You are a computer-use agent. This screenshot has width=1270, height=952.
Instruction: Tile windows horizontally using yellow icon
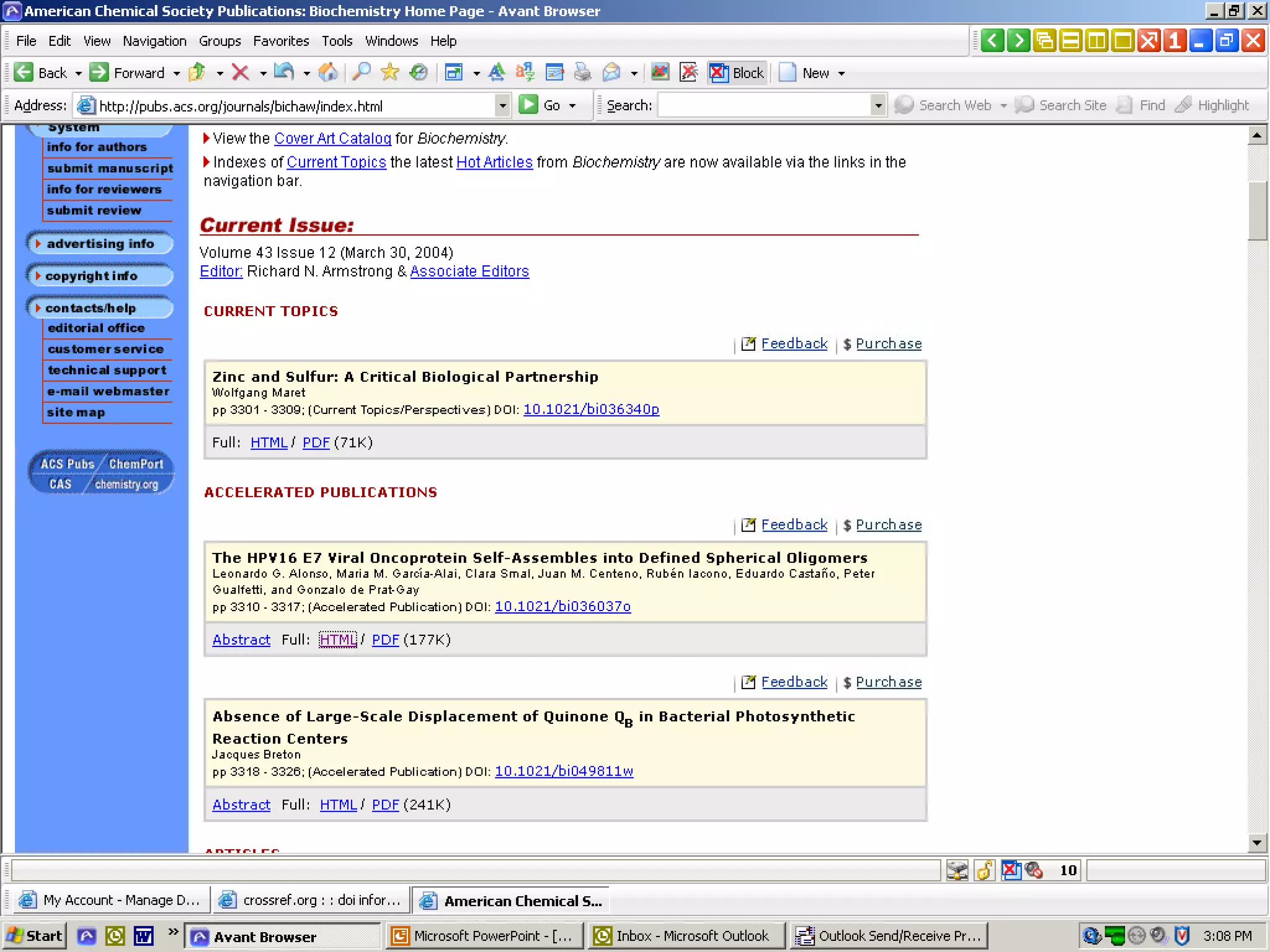click(1071, 41)
